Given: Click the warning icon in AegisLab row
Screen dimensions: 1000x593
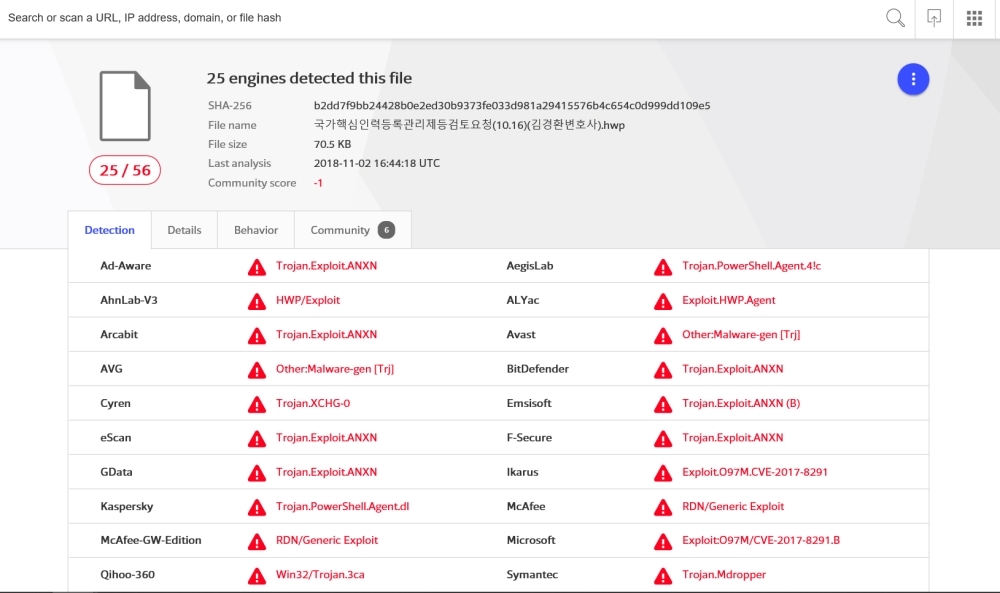Looking at the screenshot, I should pos(663,267).
